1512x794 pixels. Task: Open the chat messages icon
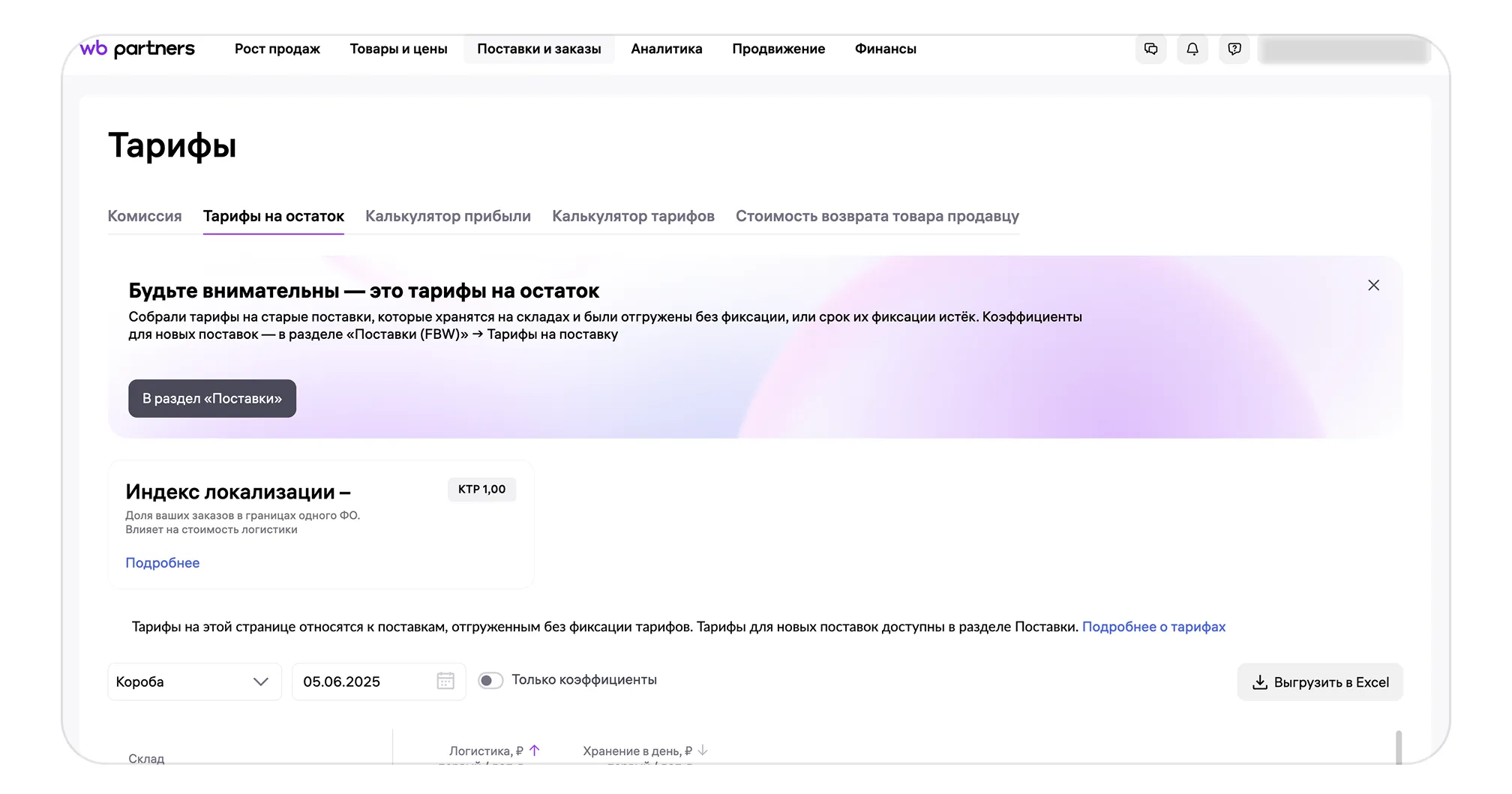1150,49
